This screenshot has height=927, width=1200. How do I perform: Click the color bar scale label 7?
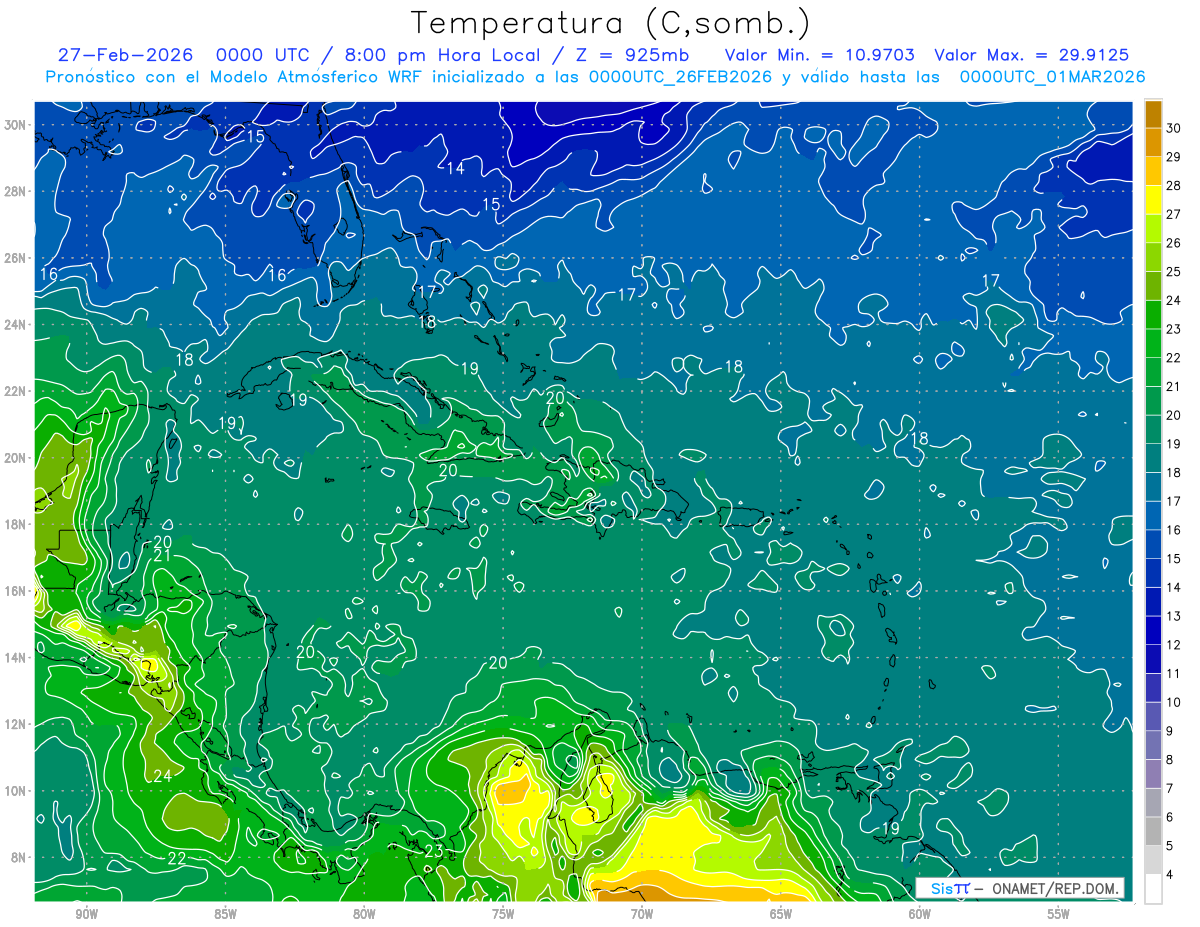click(x=1171, y=788)
